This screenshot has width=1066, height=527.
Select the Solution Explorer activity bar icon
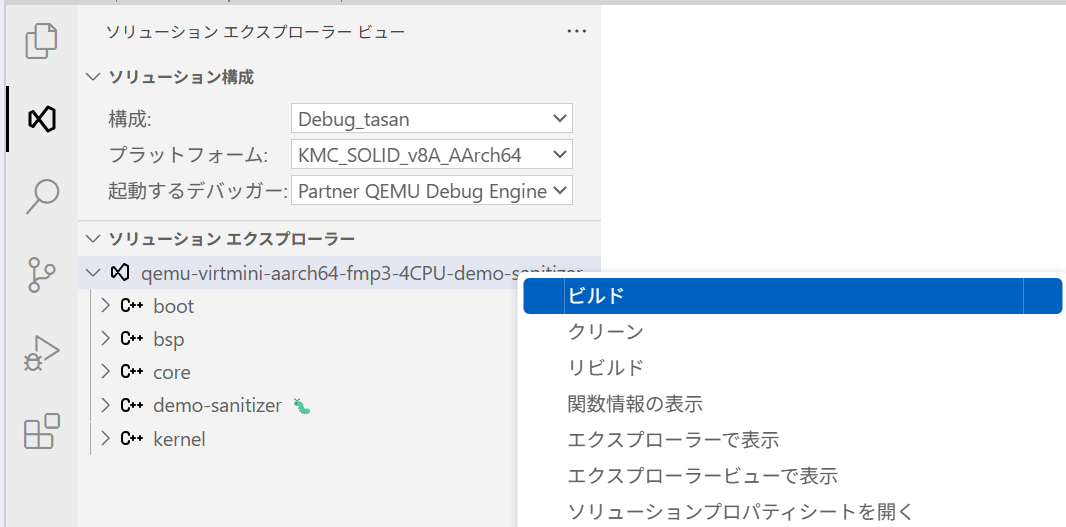click(41, 119)
